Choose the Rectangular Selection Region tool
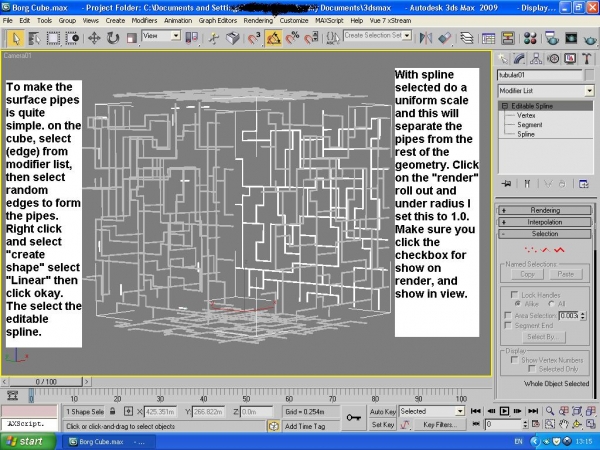The height and width of the screenshot is (450, 600). coord(53,38)
